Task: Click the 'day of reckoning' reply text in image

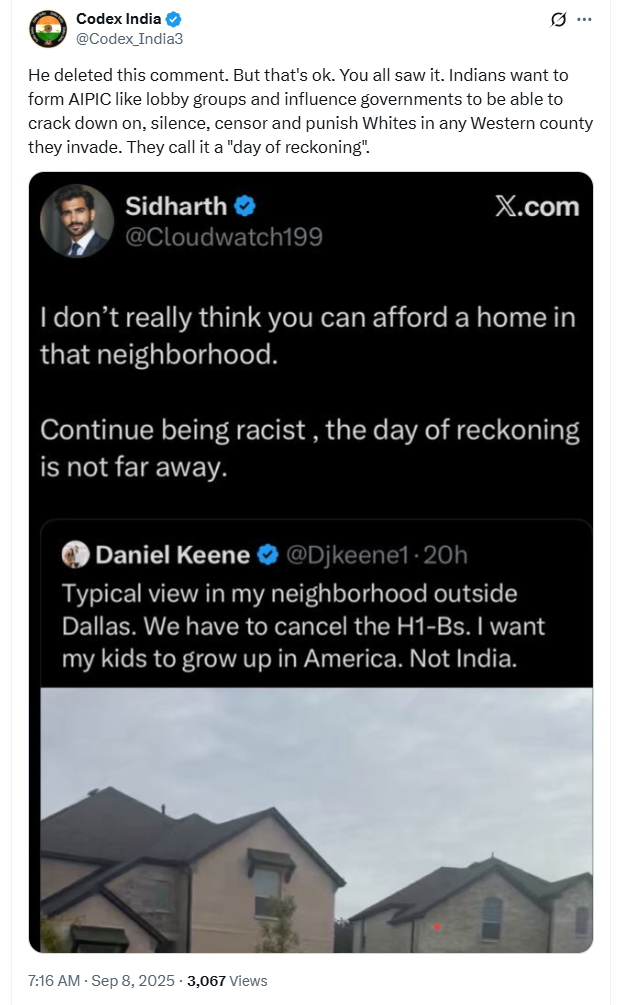Action: point(310,448)
